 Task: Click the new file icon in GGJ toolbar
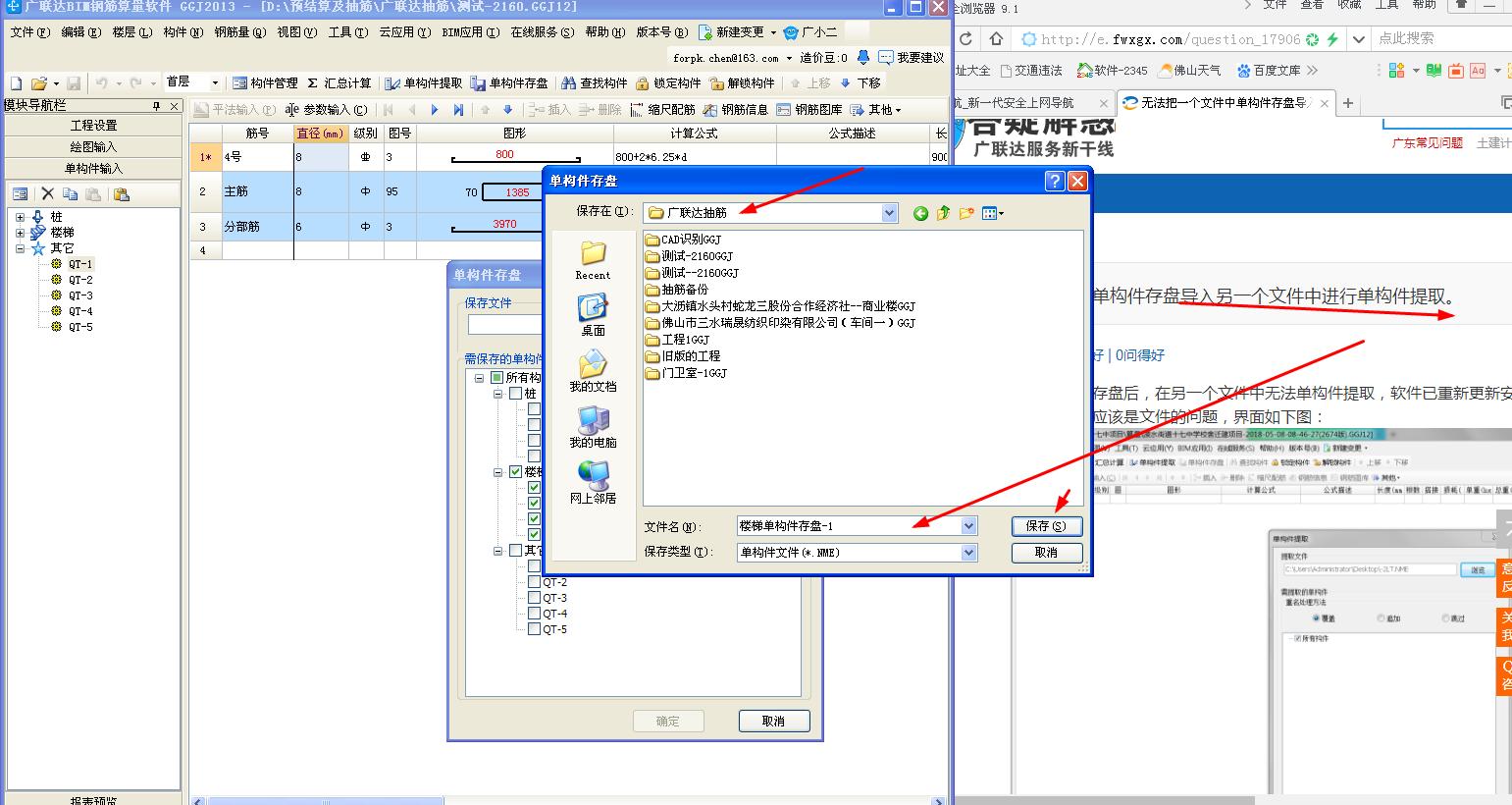pyautogui.click(x=17, y=83)
